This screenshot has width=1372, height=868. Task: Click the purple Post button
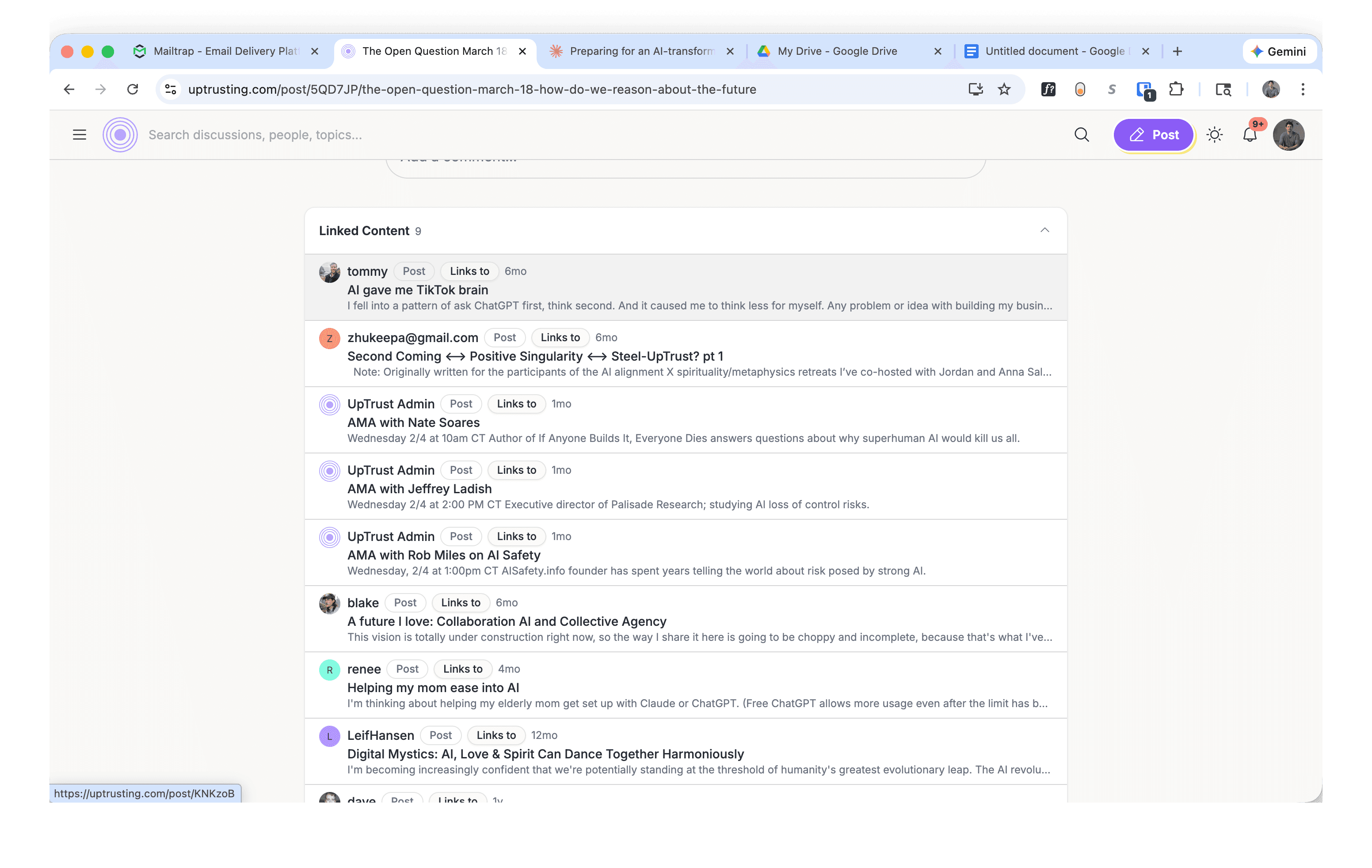1153,135
